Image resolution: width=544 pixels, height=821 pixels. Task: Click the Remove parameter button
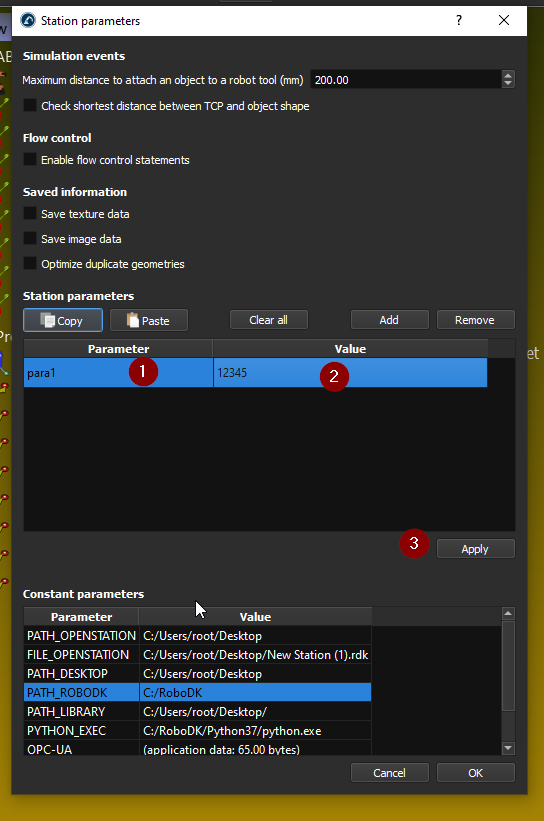tap(475, 320)
